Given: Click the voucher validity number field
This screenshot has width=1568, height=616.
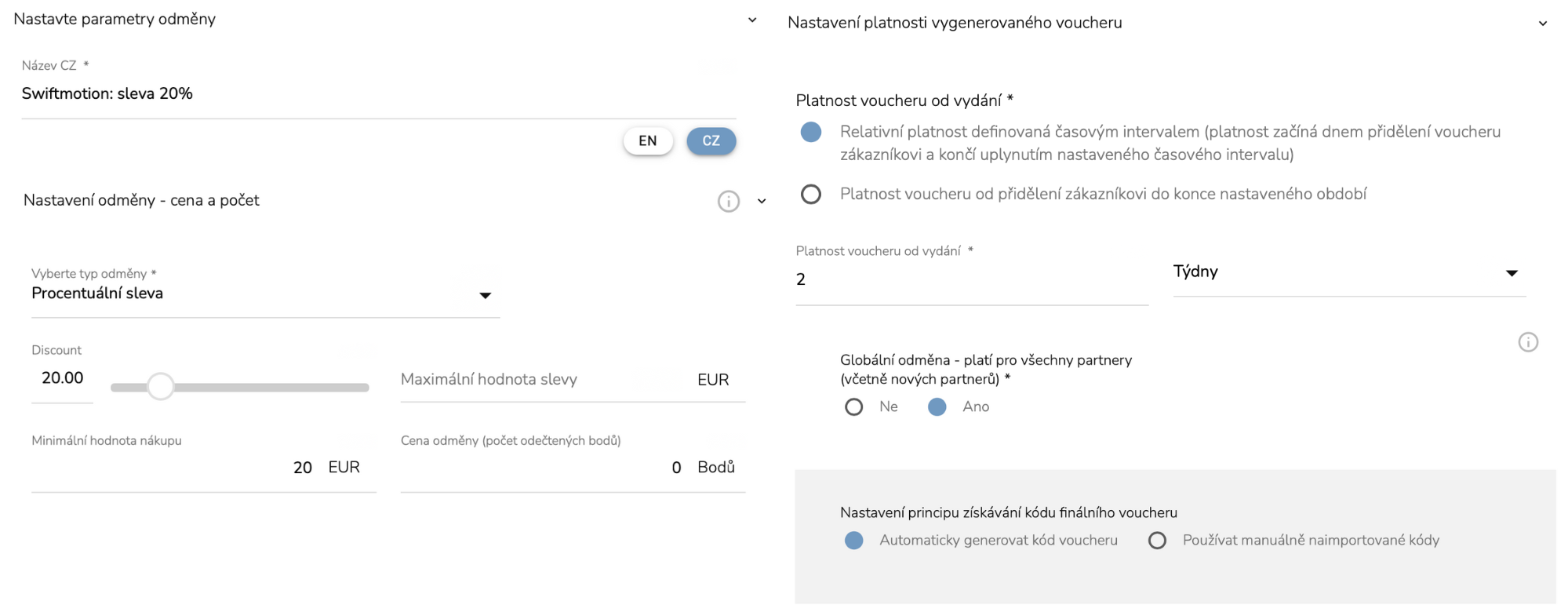Looking at the screenshot, I should pyautogui.click(x=971, y=280).
